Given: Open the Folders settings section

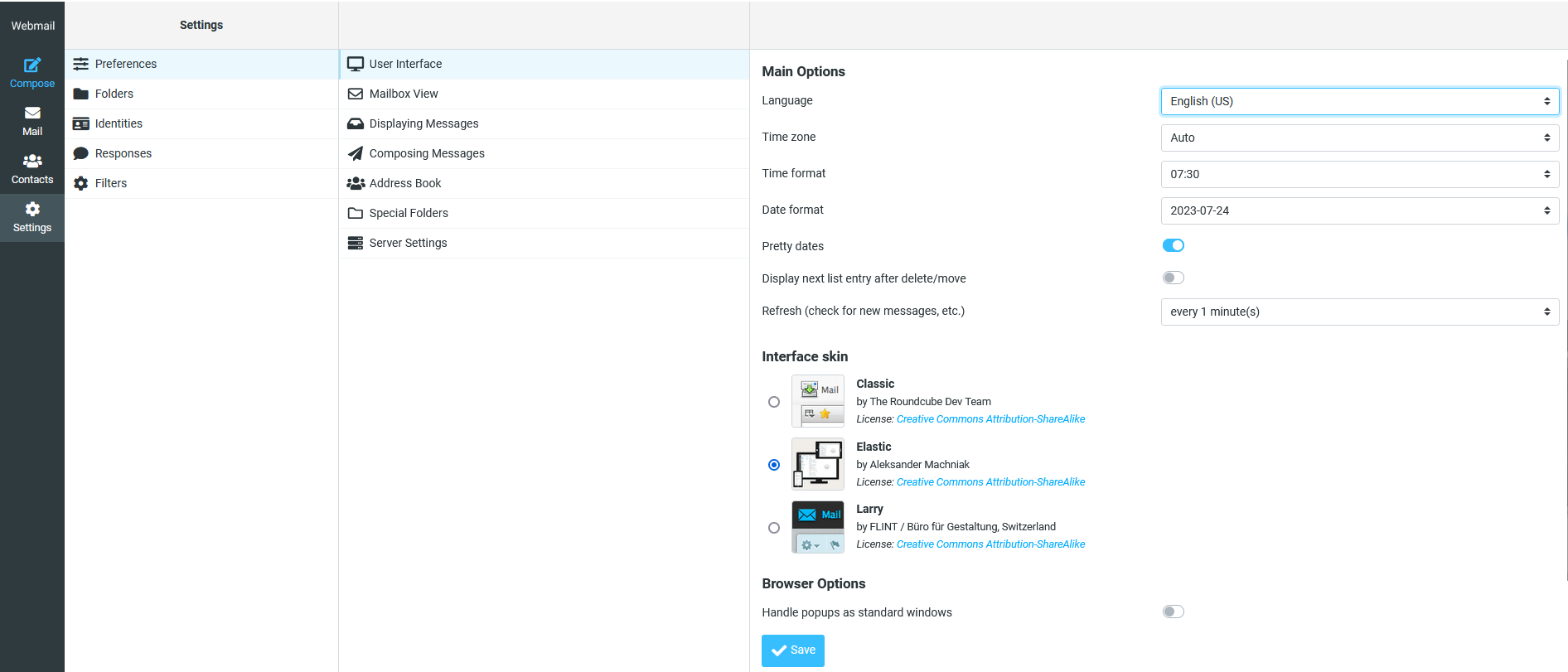Looking at the screenshot, I should [114, 94].
